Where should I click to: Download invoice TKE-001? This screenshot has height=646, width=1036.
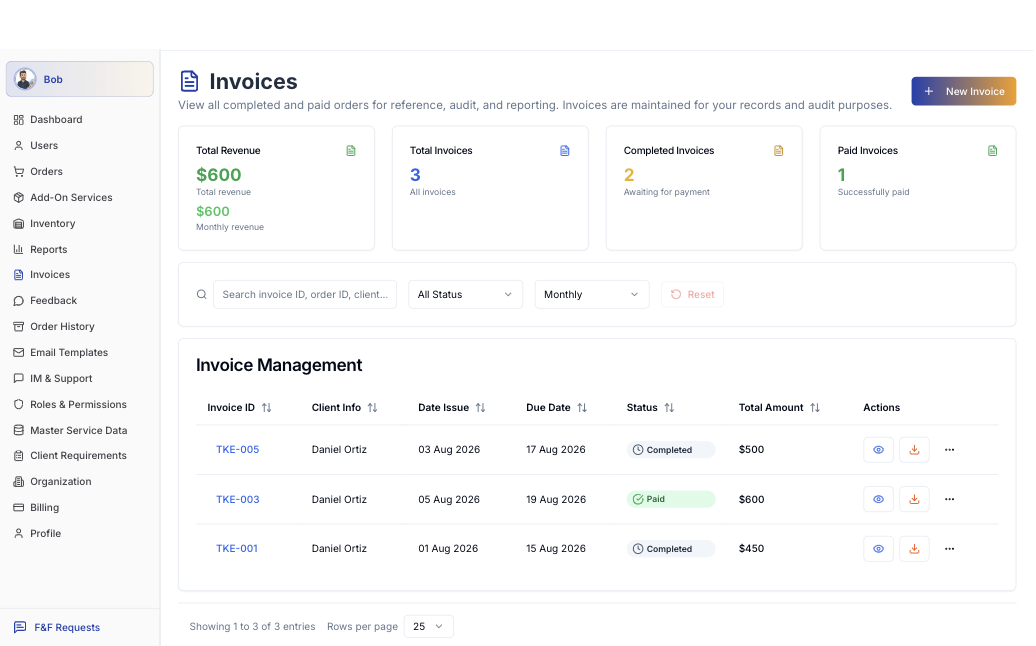click(914, 549)
